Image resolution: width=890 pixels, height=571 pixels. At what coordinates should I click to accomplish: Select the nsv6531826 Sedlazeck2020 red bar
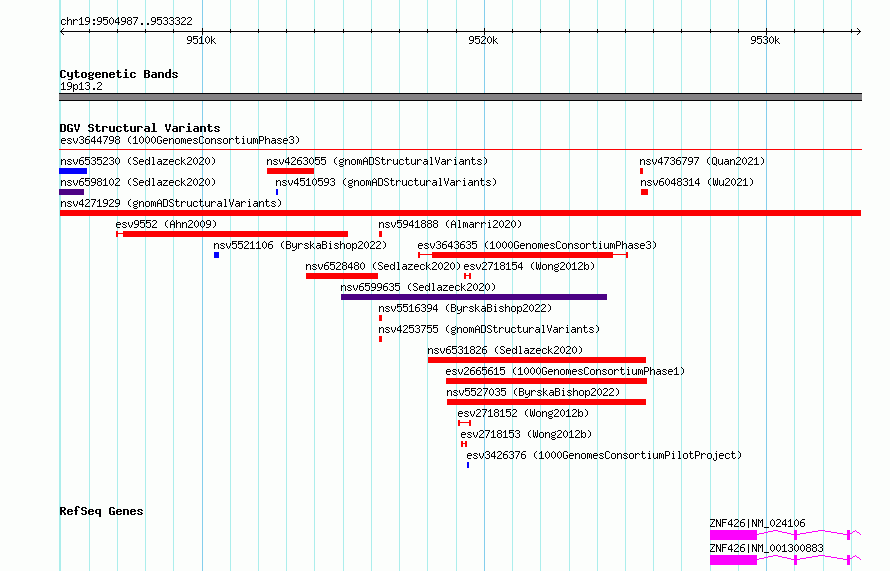(537, 360)
